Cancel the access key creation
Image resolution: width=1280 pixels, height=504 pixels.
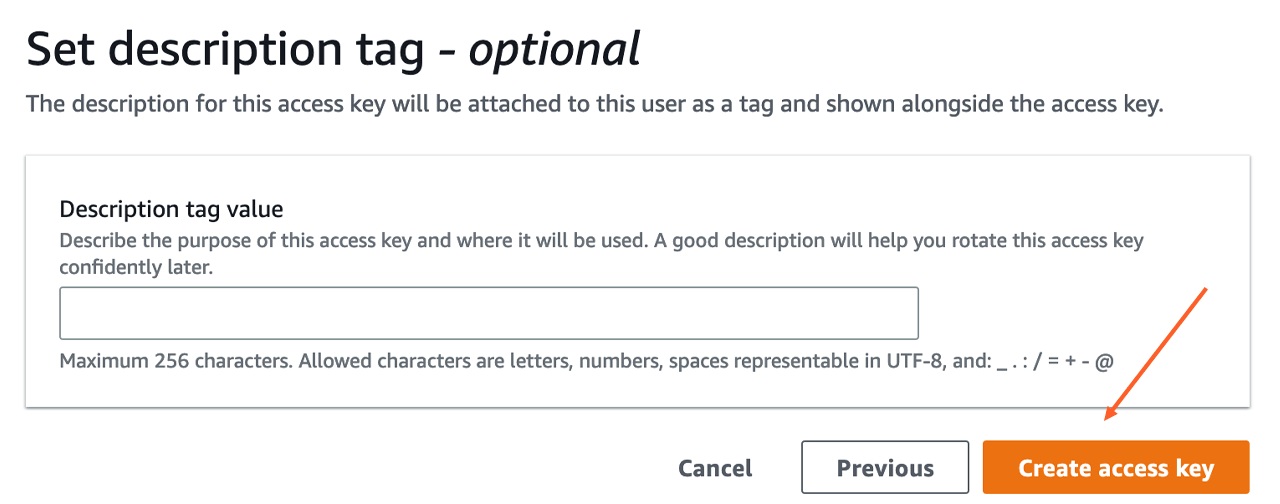(715, 468)
